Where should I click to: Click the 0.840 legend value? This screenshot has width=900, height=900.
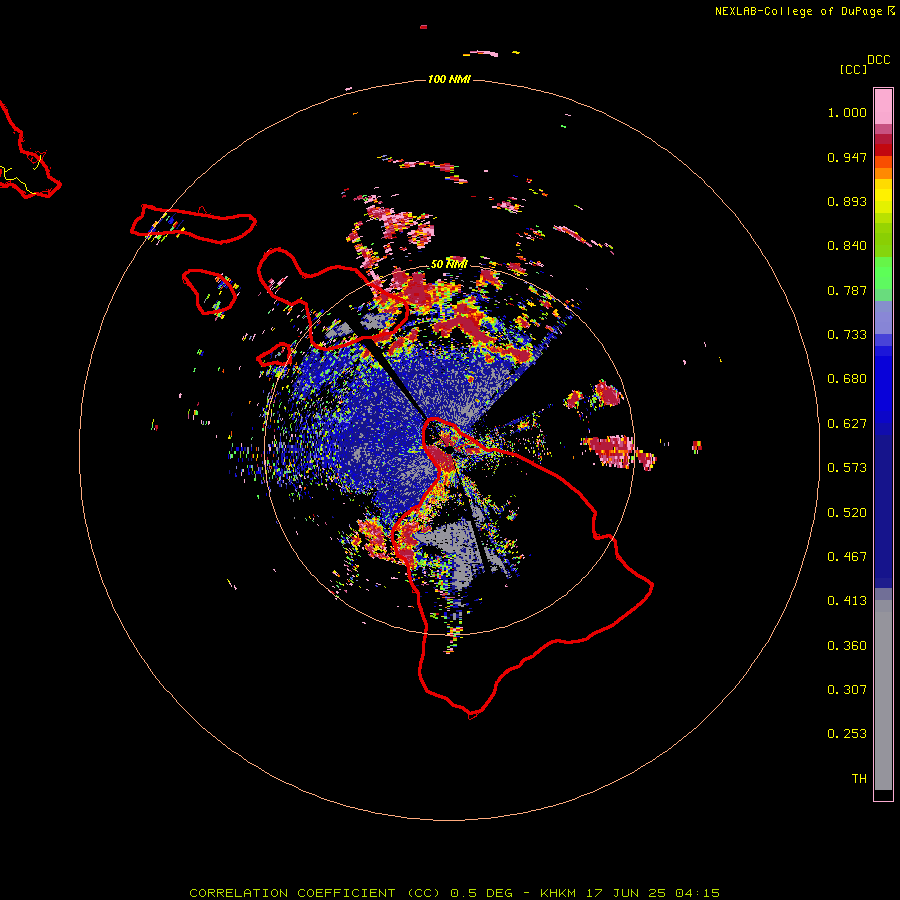point(847,246)
